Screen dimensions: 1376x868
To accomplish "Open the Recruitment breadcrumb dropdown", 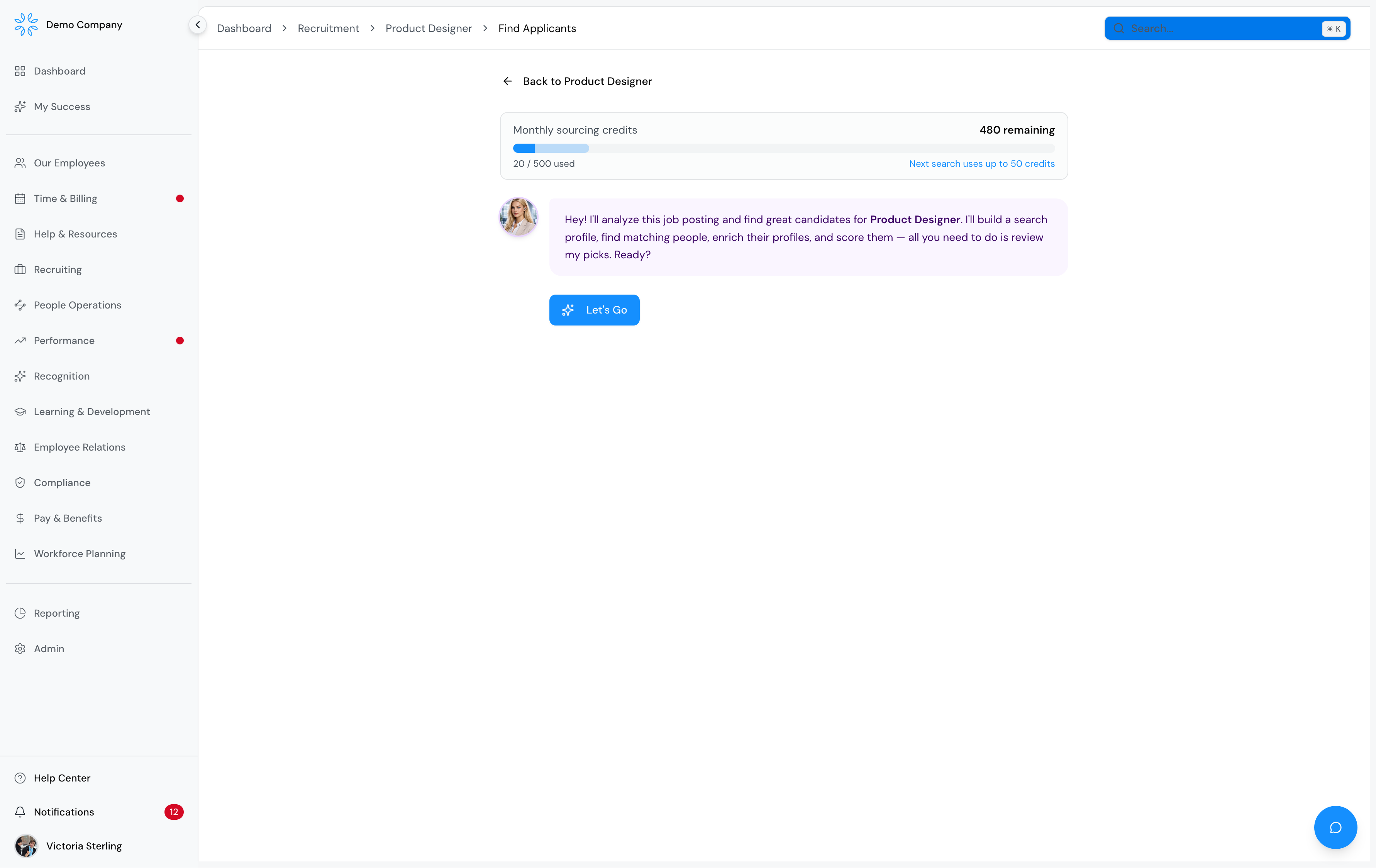I will pyautogui.click(x=328, y=28).
